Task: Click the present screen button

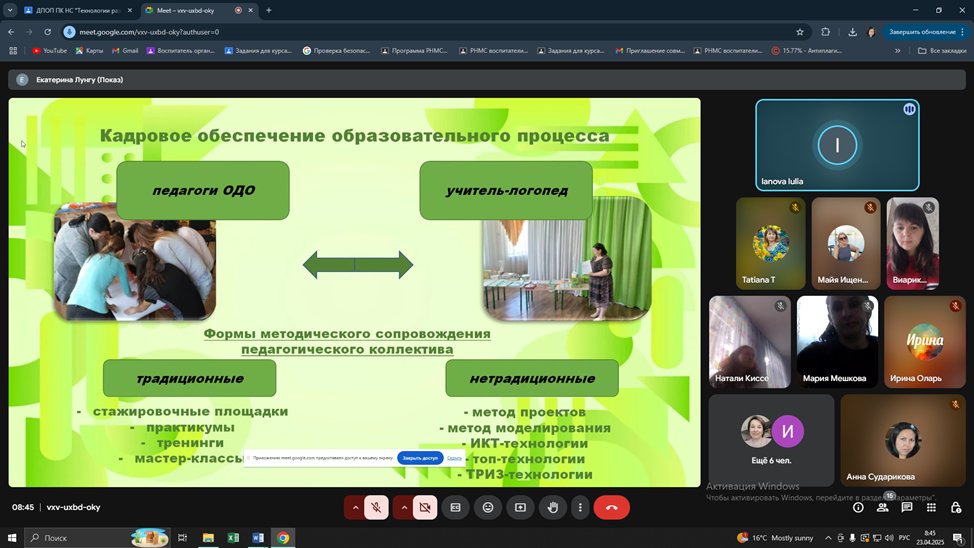Action: click(x=521, y=508)
